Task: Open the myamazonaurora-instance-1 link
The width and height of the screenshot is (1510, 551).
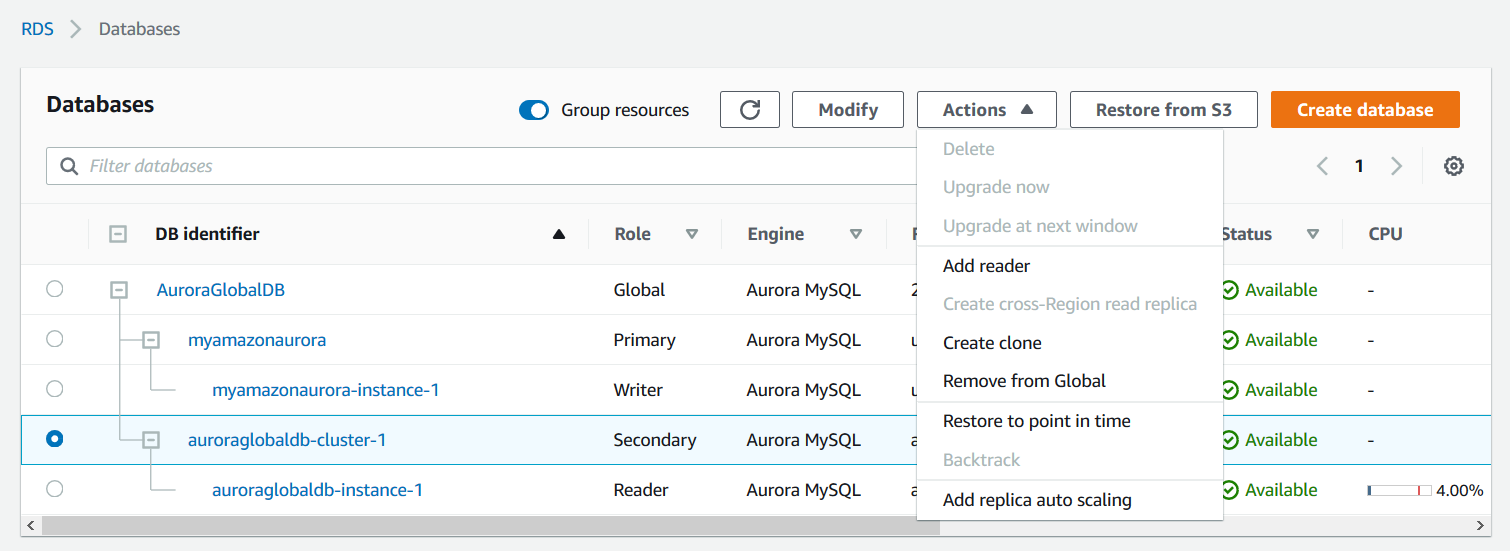Action: [x=325, y=390]
